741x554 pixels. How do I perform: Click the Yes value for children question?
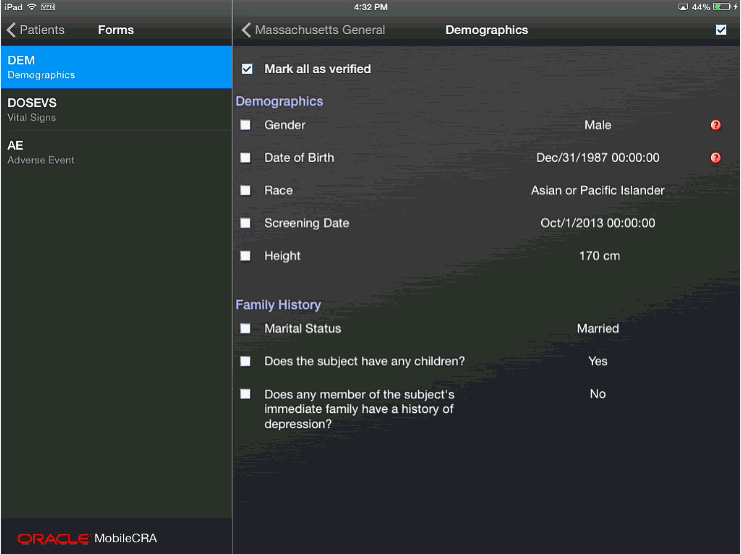coord(597,361)
